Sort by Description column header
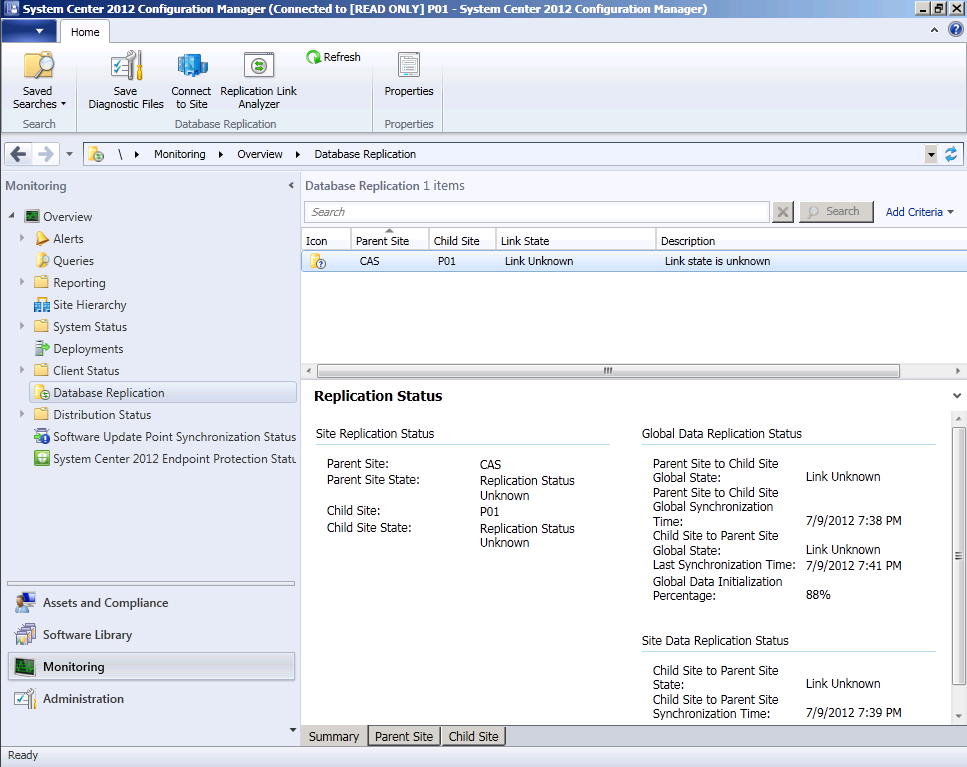The width and height of the screenshot is (967, 767). coord(811,240)
